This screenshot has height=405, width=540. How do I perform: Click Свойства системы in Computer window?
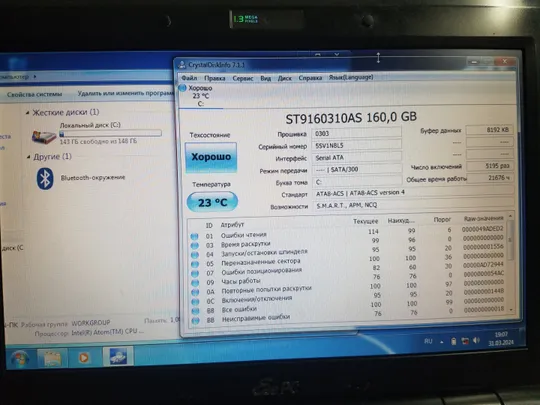(x=34, y=94)
